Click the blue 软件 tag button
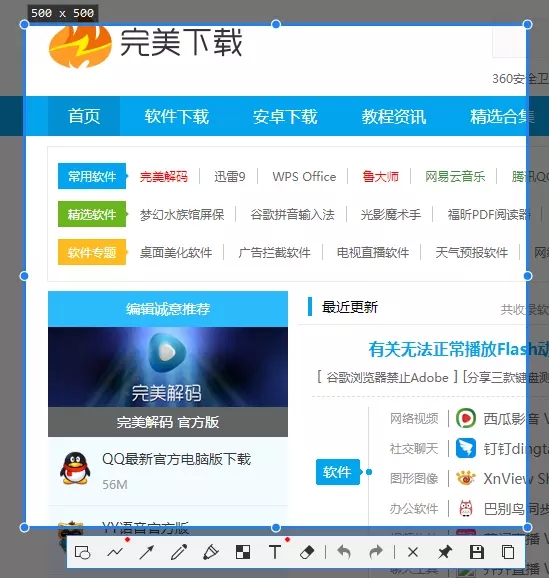This screenshot has width=549, height=578. click(337, 472)
